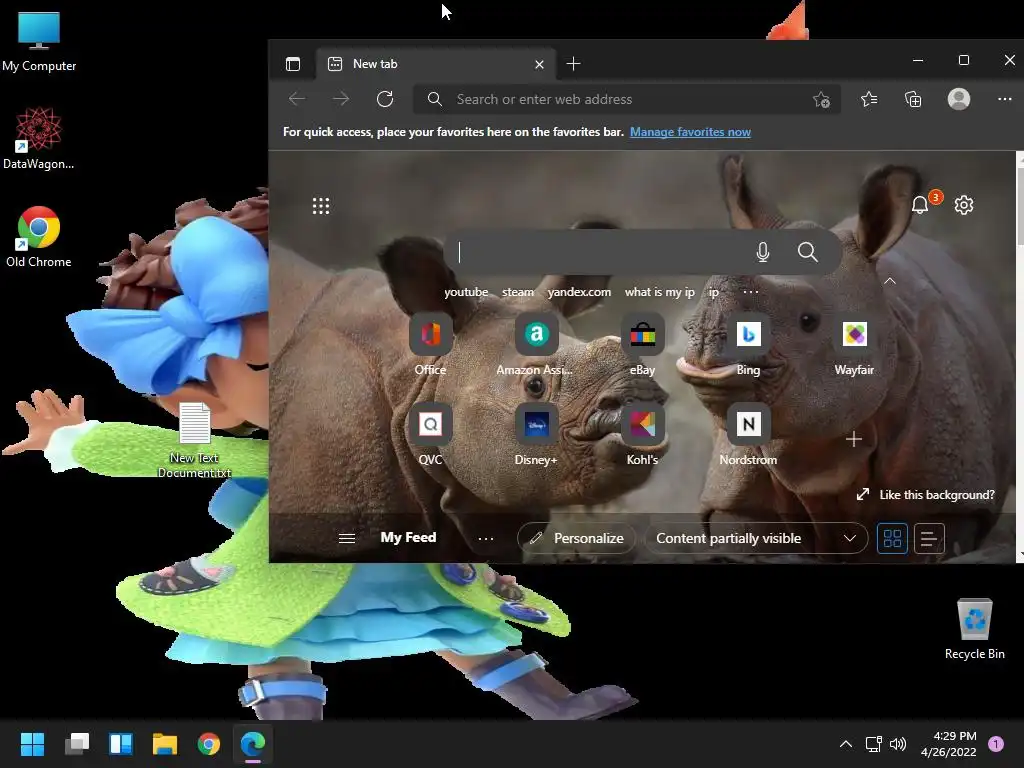Open the feed hamburger menu

[x=347, y=538]
